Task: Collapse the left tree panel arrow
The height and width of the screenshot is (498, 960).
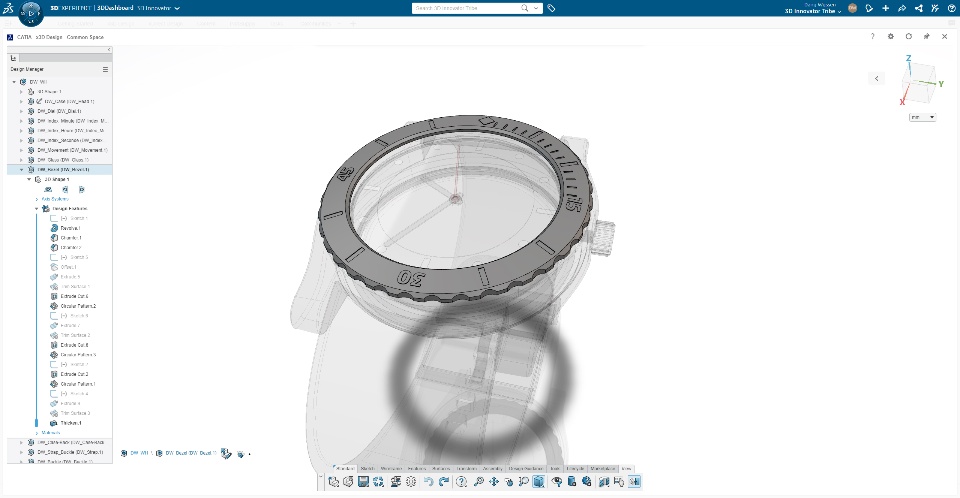Action: click(109, 50)
